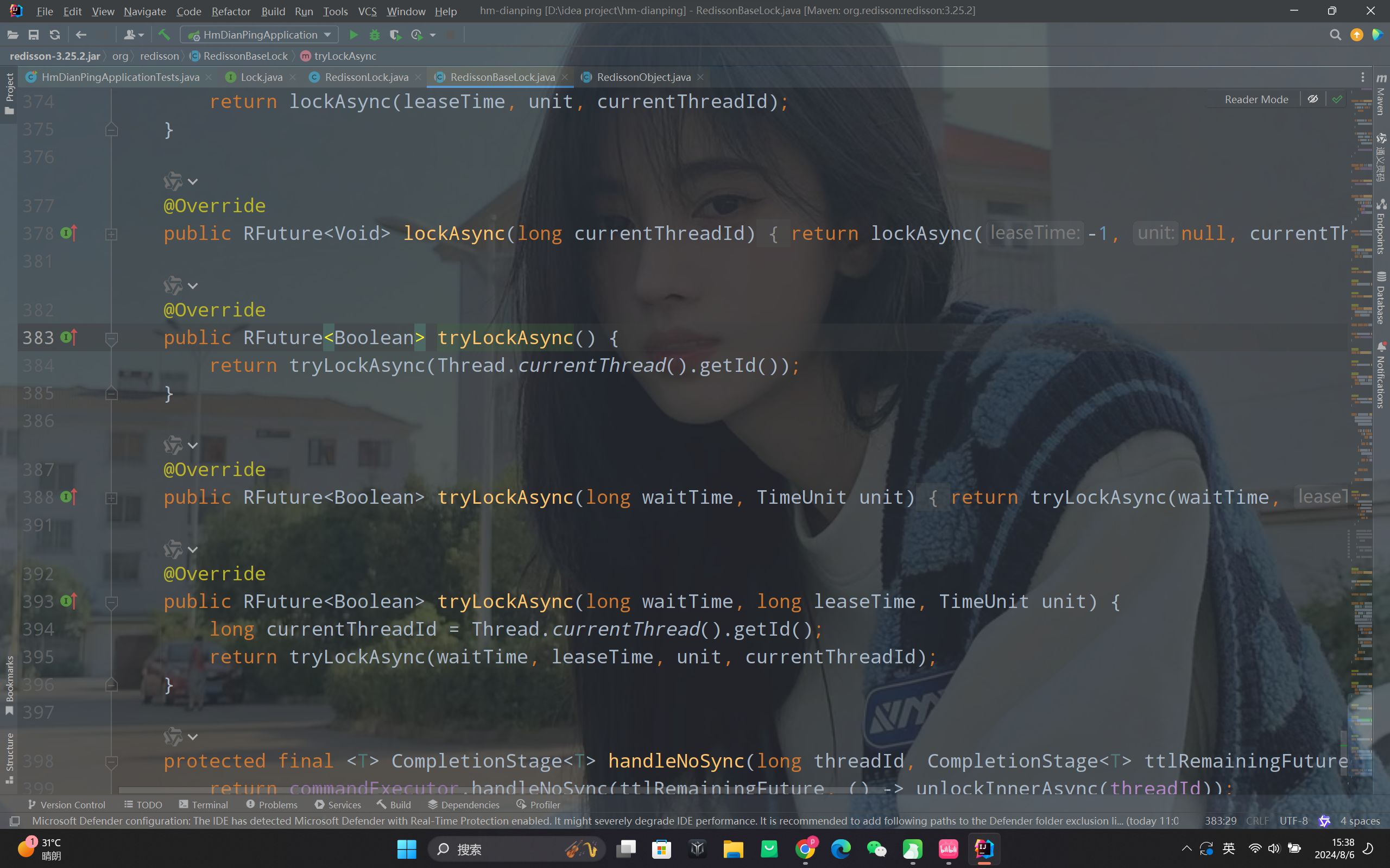
Task: Open Search Everywhere magnifier icon
Action: click(x=1335, y=35)
